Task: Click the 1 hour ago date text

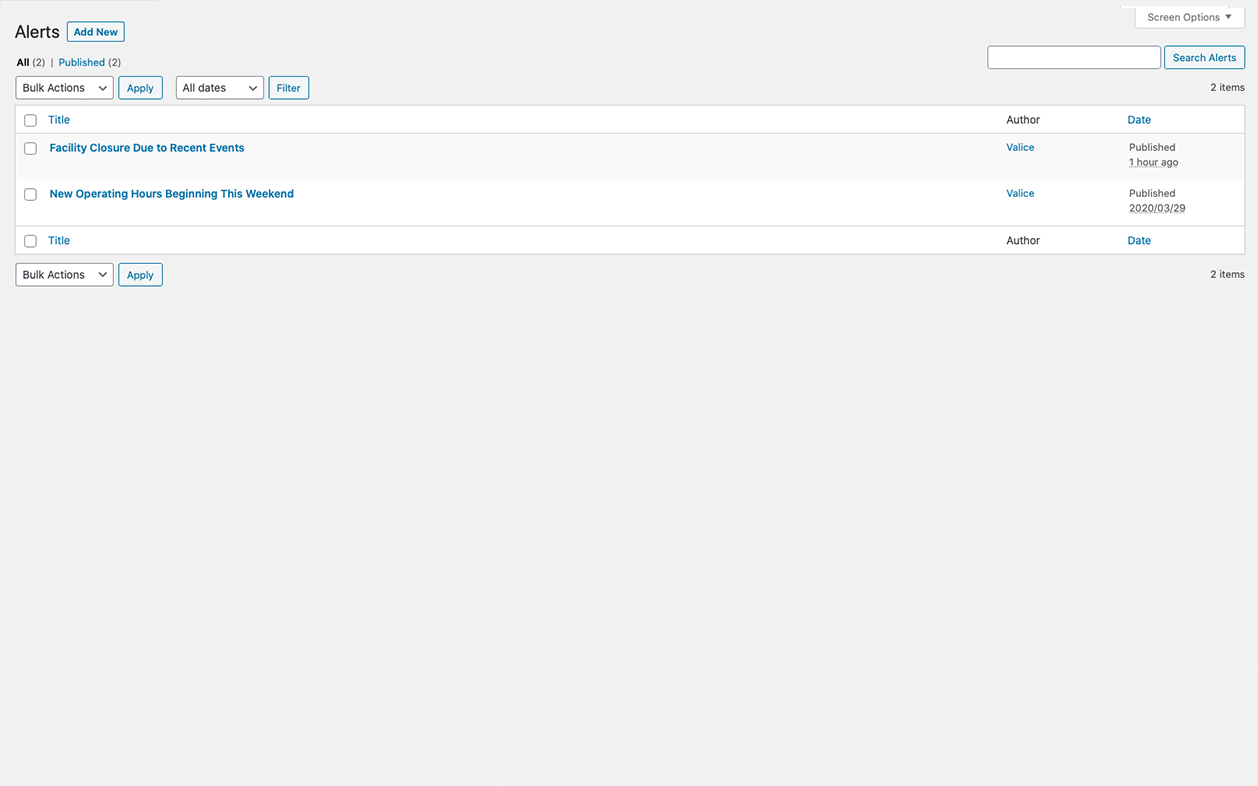Action: [x=1154, y=162]
